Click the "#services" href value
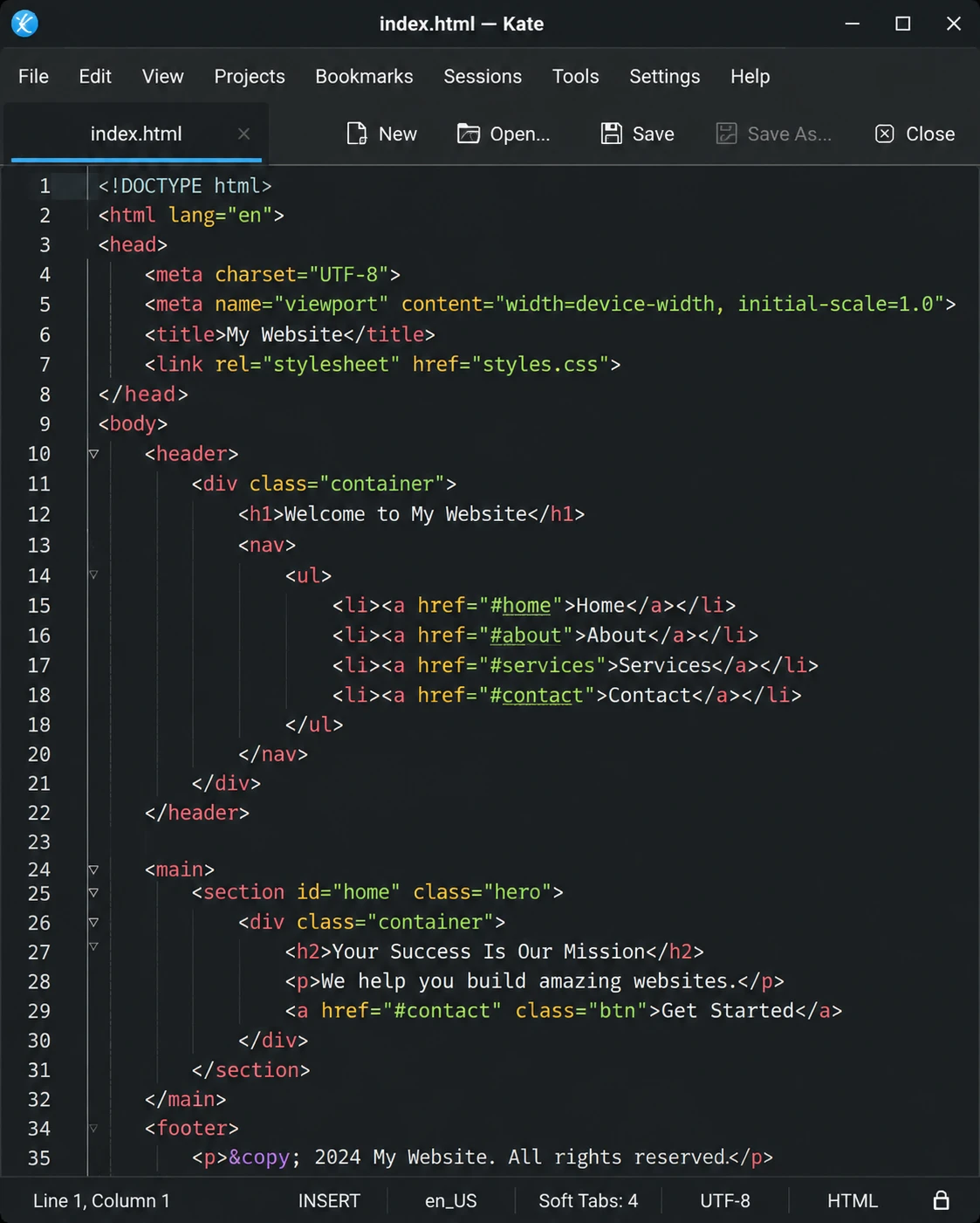 [543, 665]
